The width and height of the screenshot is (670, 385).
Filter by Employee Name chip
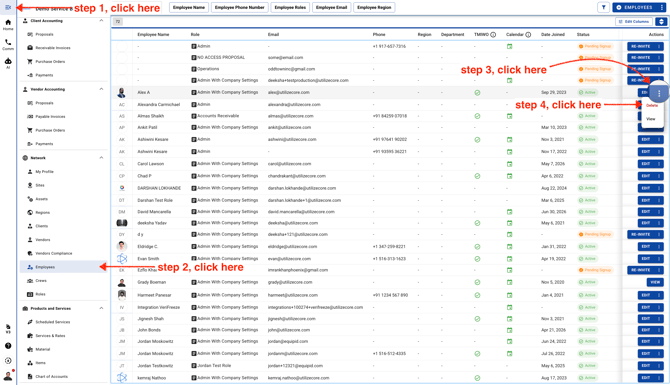(x=189, y=7)
